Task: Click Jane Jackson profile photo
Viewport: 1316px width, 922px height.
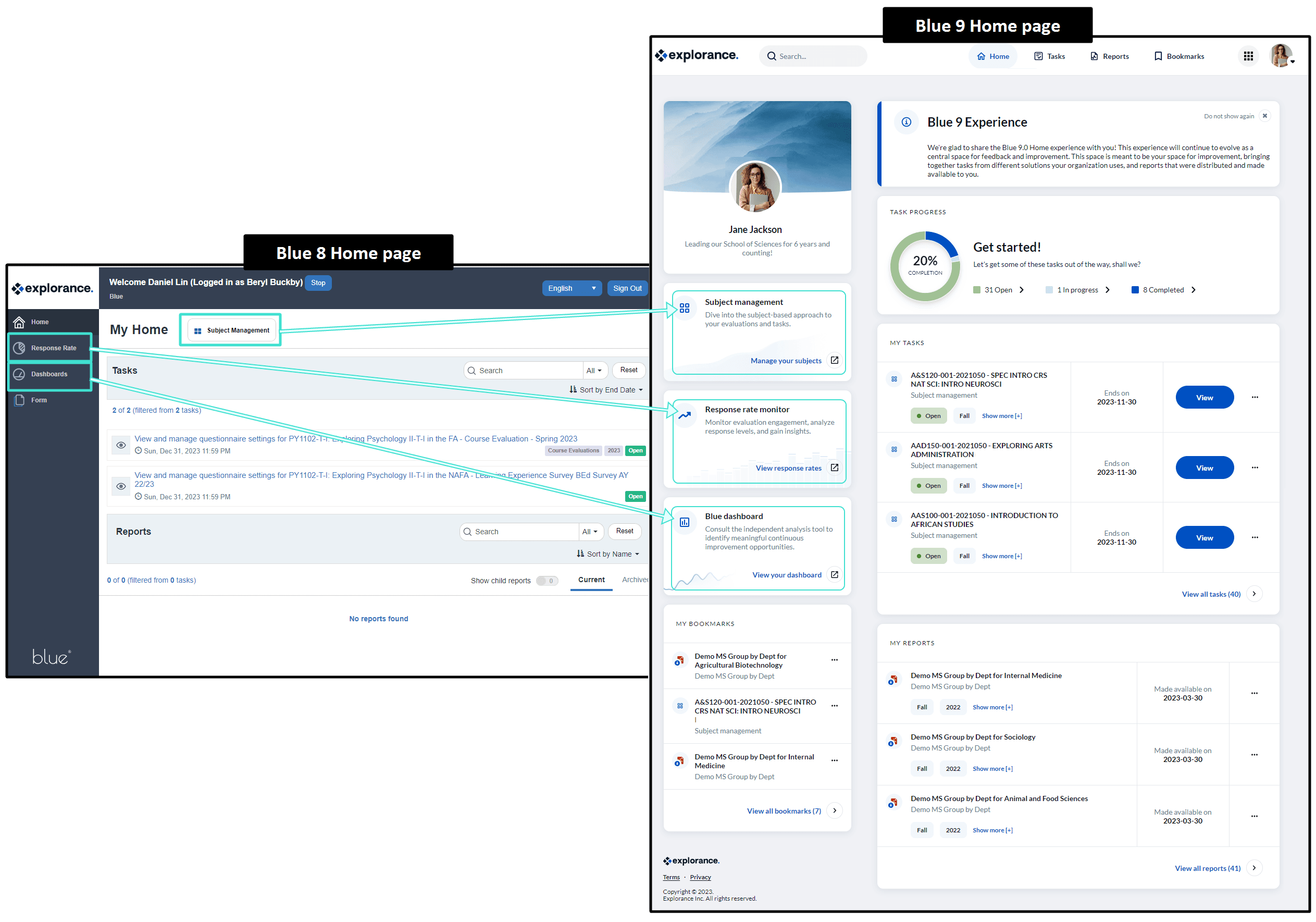Action: 755,187
